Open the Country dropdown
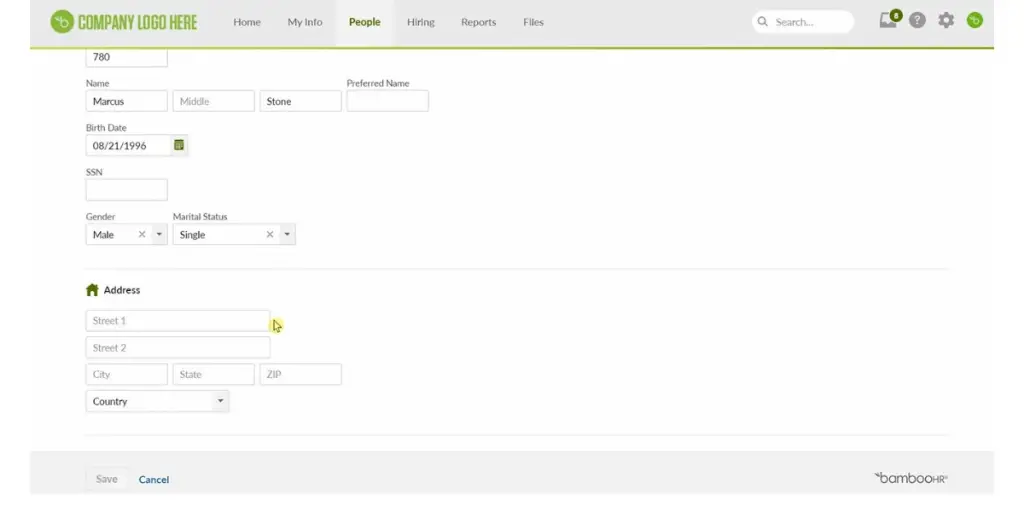 pyautogui.click(x=157, y=402)
